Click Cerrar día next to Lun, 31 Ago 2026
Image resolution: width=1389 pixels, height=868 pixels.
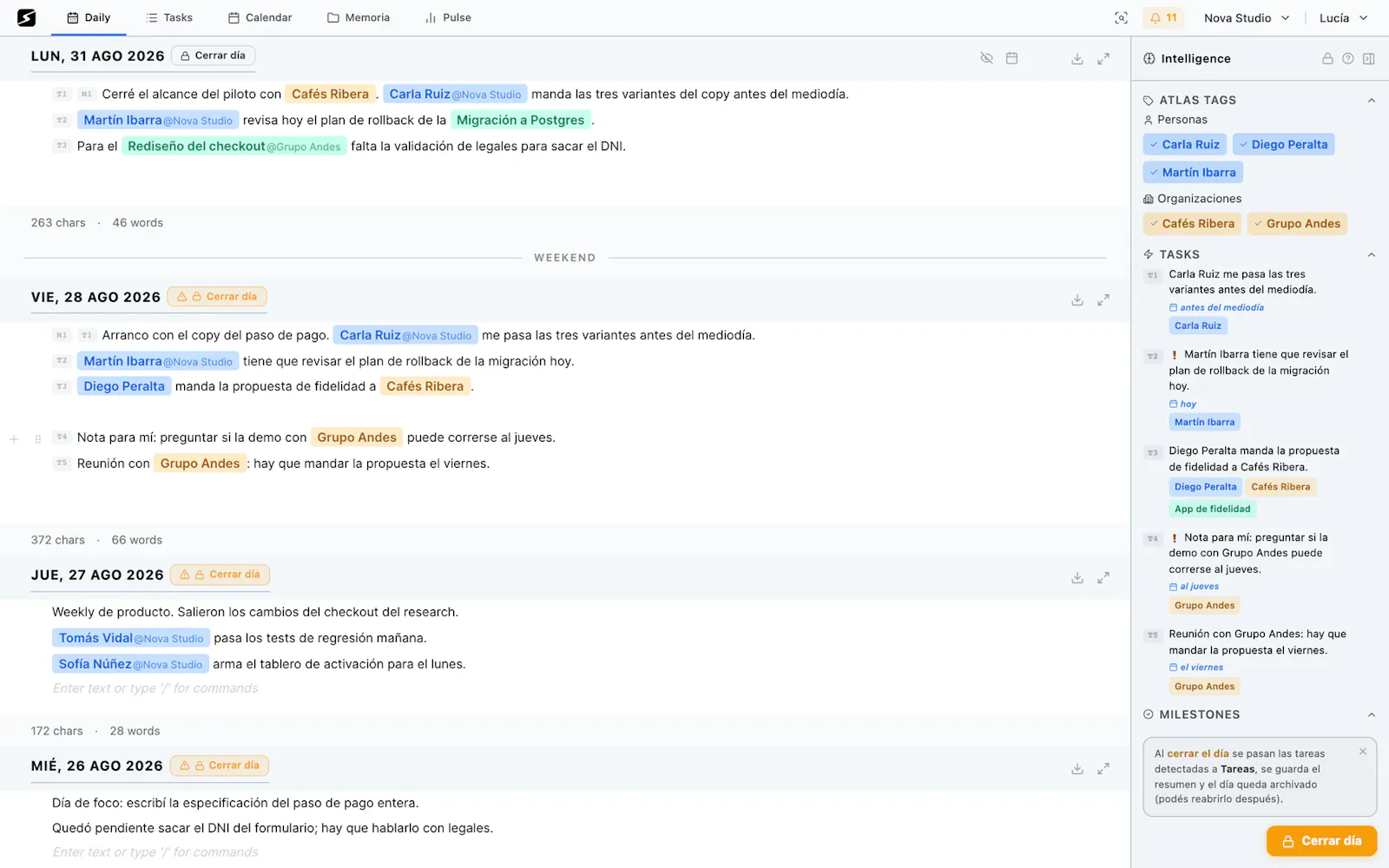213,56
